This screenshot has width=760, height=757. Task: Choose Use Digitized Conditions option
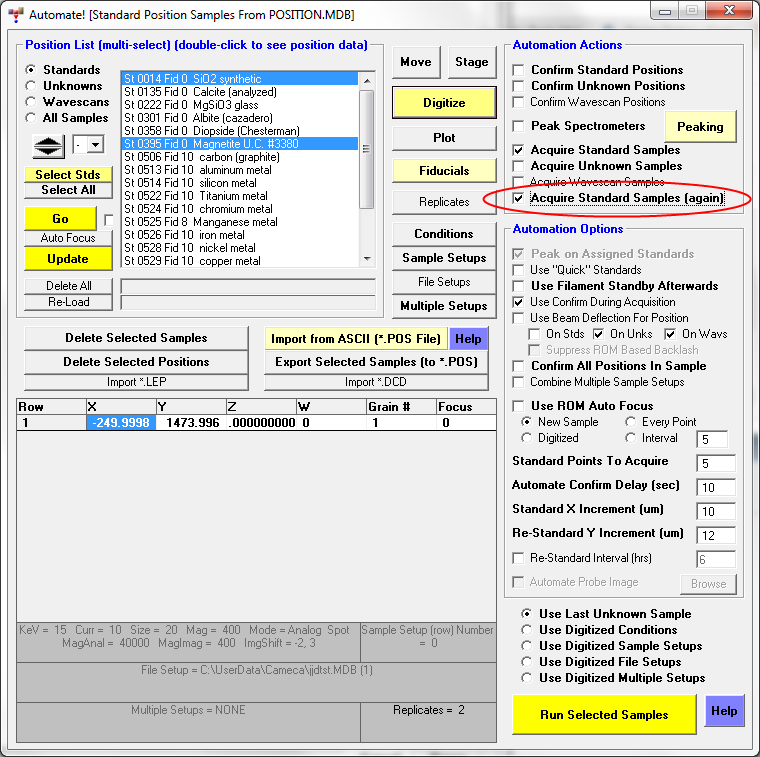point(527,630)
